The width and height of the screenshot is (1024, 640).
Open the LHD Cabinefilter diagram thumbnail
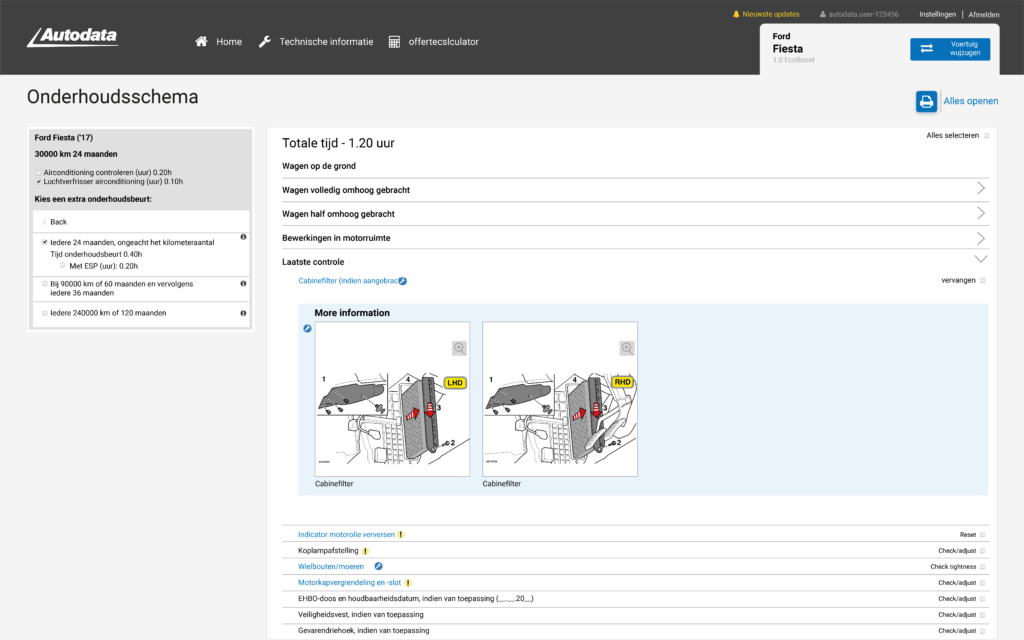(392, 407)
